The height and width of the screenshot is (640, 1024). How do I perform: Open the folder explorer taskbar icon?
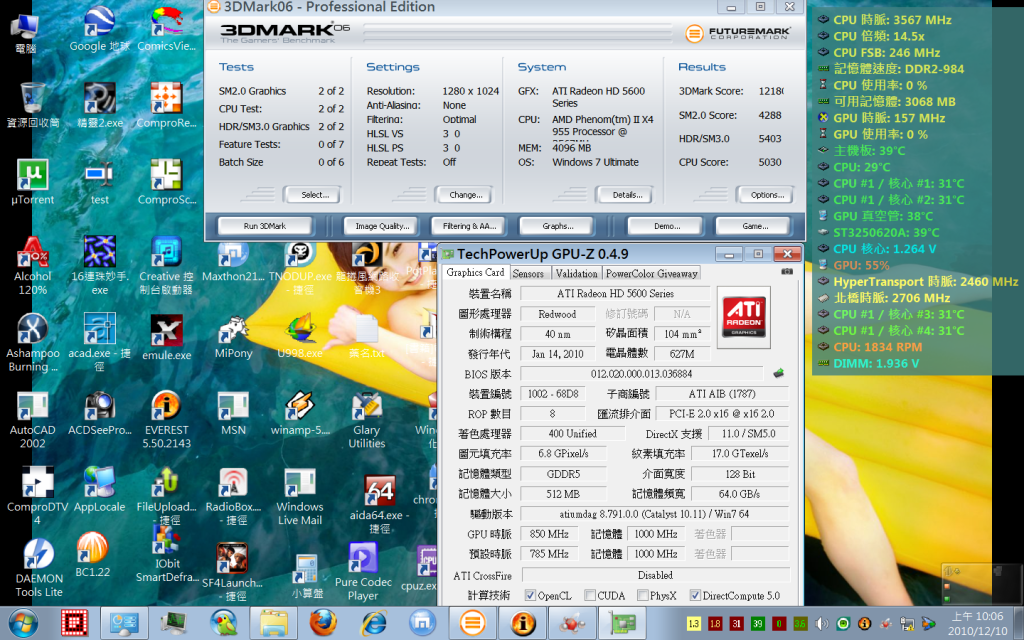tap(273, 623)
